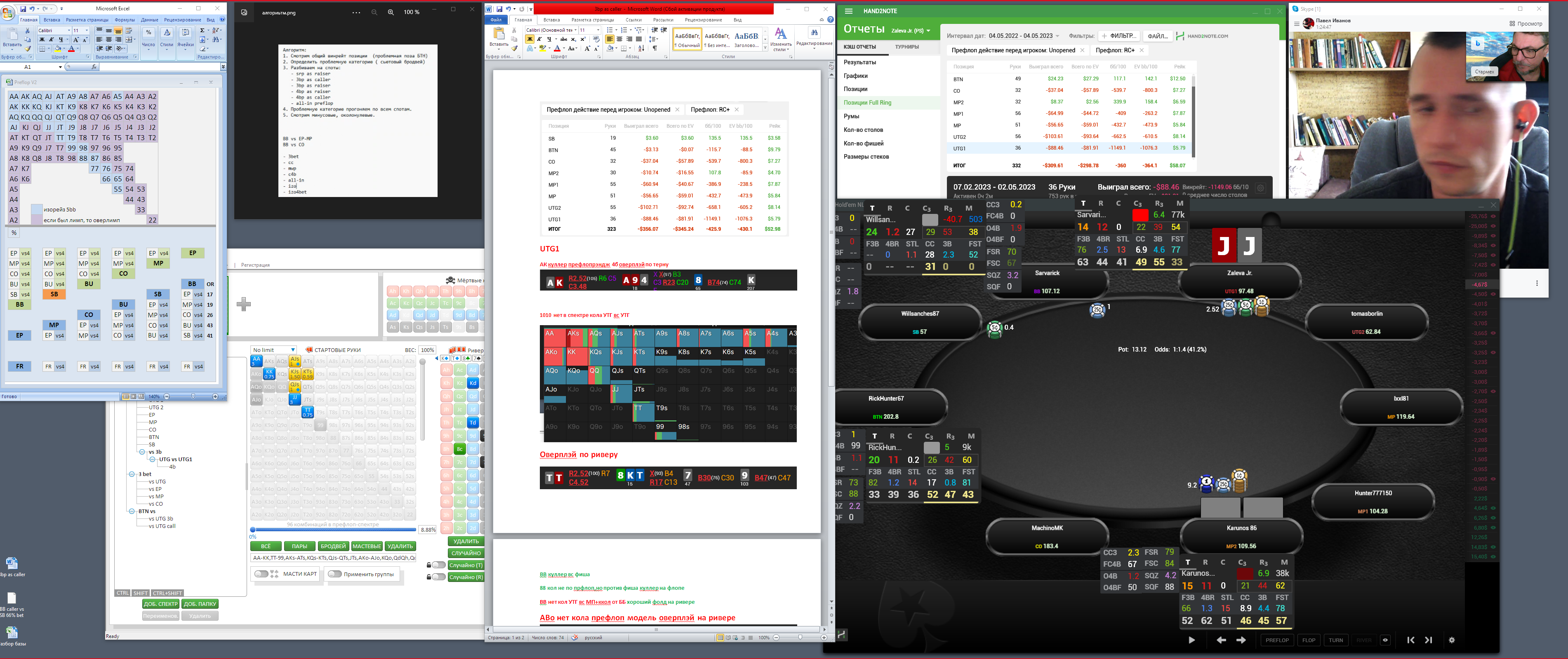Open Excel's Данные ribbon tab
The width and height of the screenshot is (1568, 659).
150,20
